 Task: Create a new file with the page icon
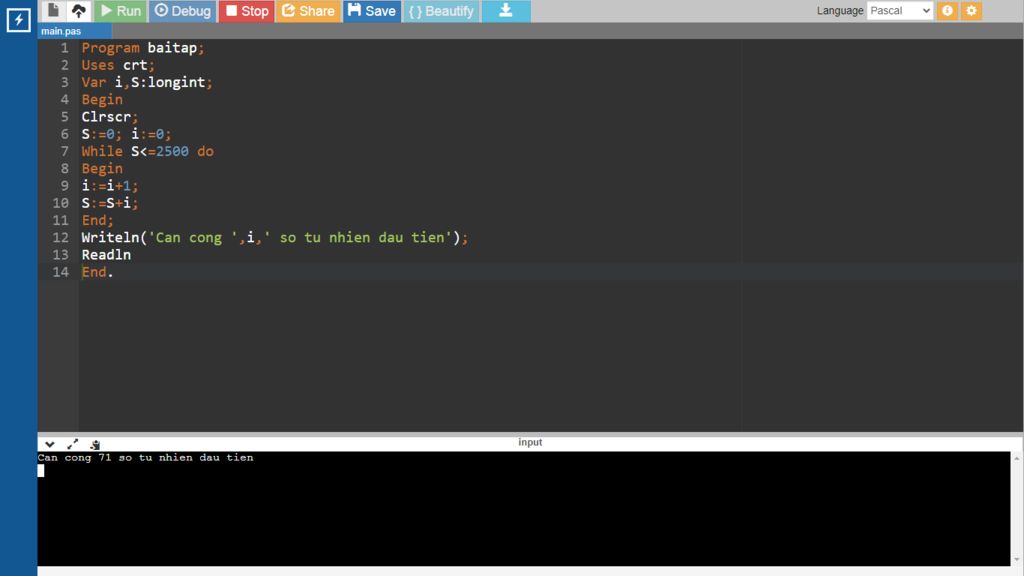pyautogui.click(x=54, y=10)
